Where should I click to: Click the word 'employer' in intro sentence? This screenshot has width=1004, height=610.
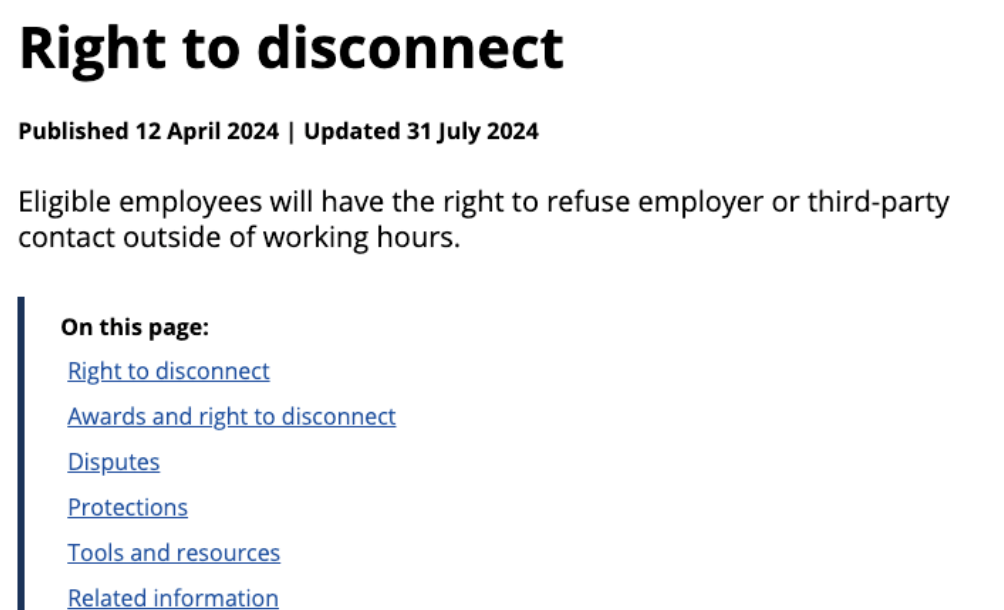701,203
